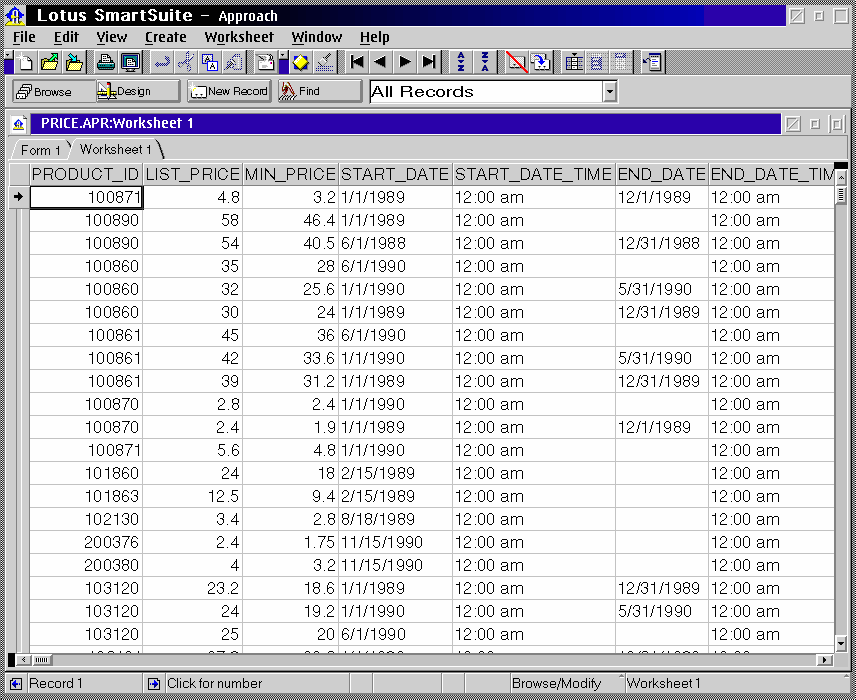This screenshot has width=856, height=700.
Task: Go to the next record toolbar arrow
Action: coord(405,62)
